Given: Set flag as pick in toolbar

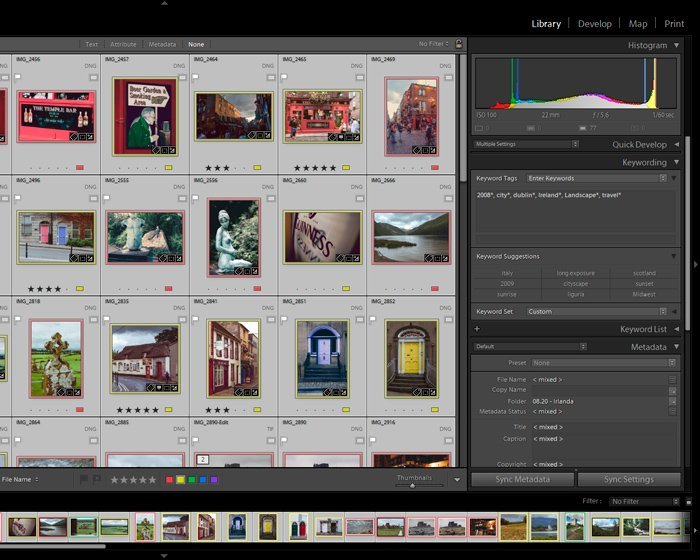Looking at the screenshot, I should tap(83, 480).
